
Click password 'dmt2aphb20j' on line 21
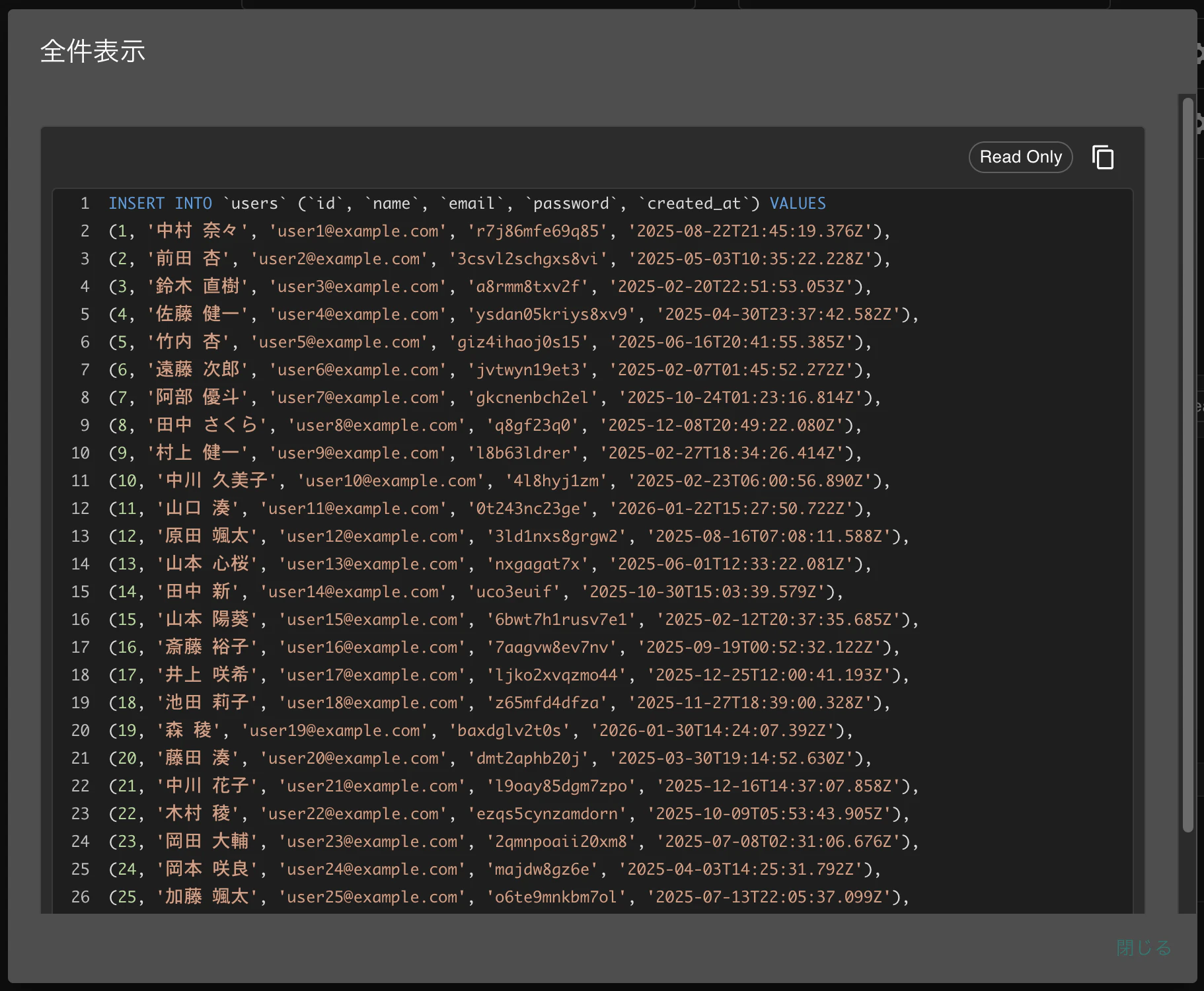(527, 758)
